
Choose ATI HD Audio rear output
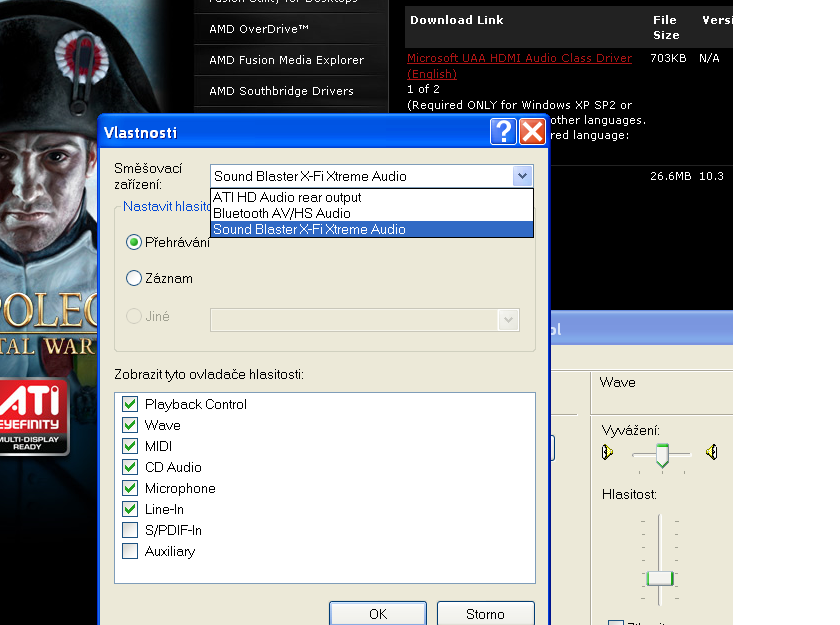pyautogui.click(x=287, y=197)
